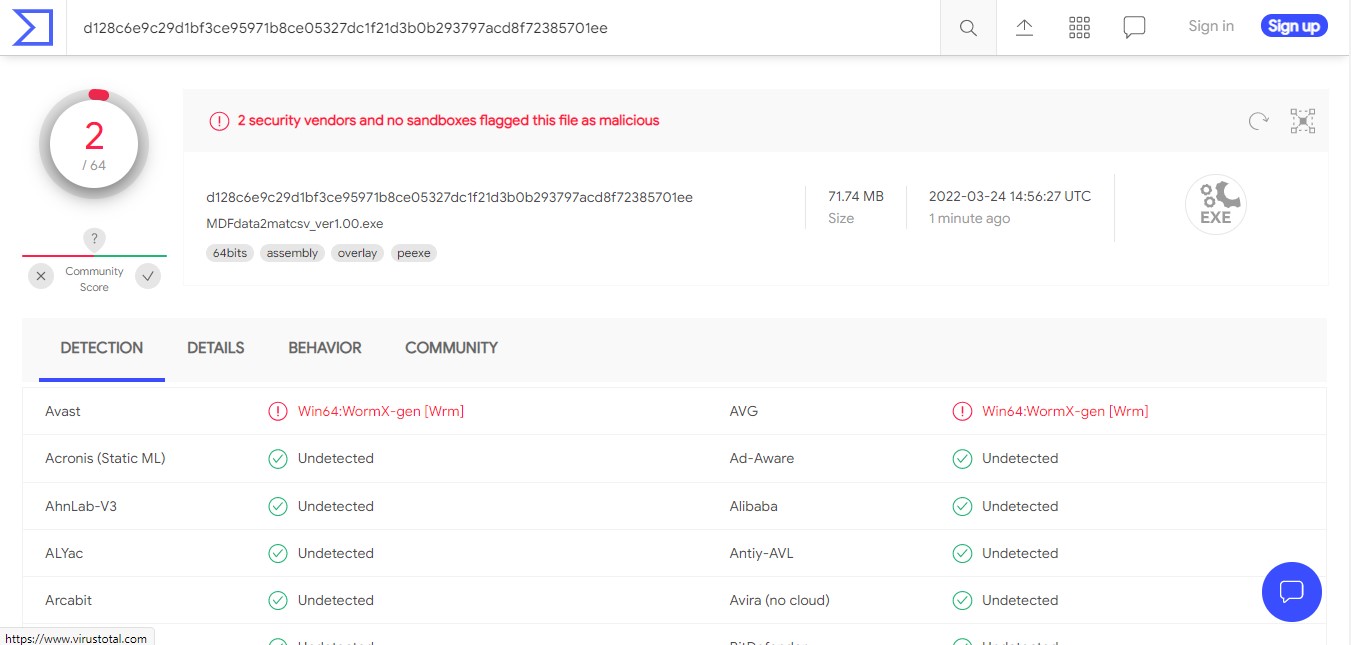This screenshot has width=1351, height=645.
Task: Click Avira (no cloud) undetected check icon
Action: click(x=962, y=600)
